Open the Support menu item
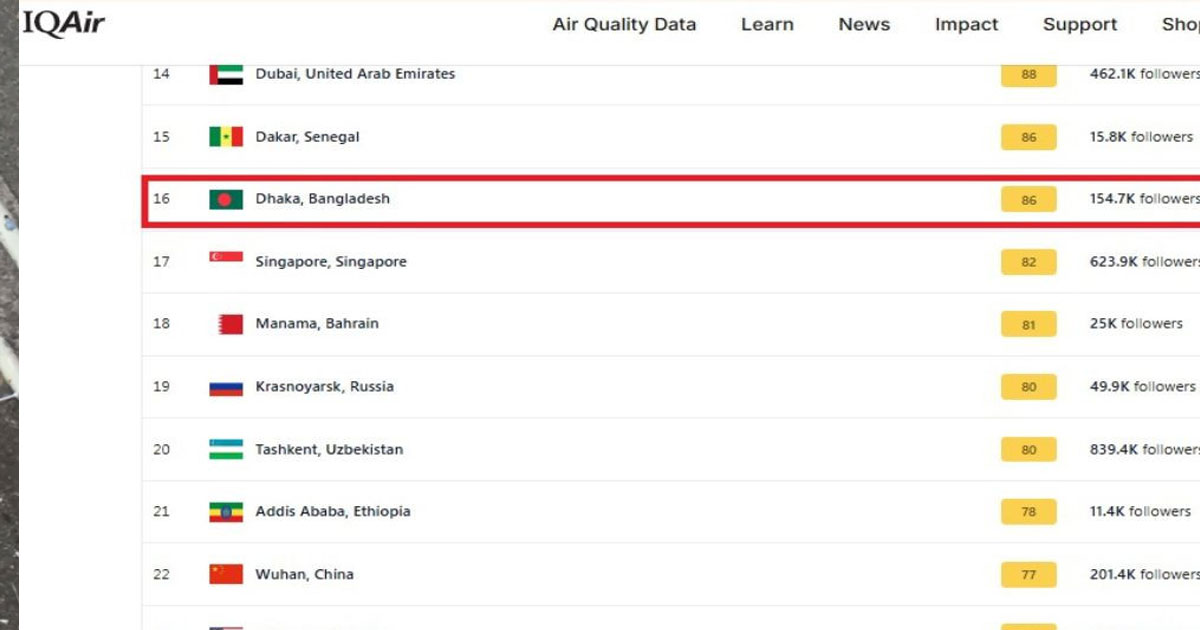This screenshot has width=1200, height=630. click(x=1080, y=25)
